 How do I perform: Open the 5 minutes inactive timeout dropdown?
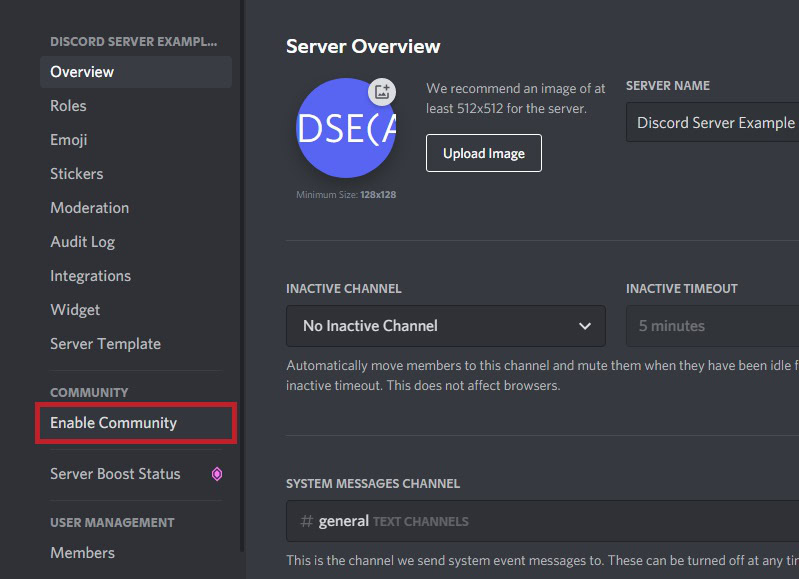tap(712, 326)
